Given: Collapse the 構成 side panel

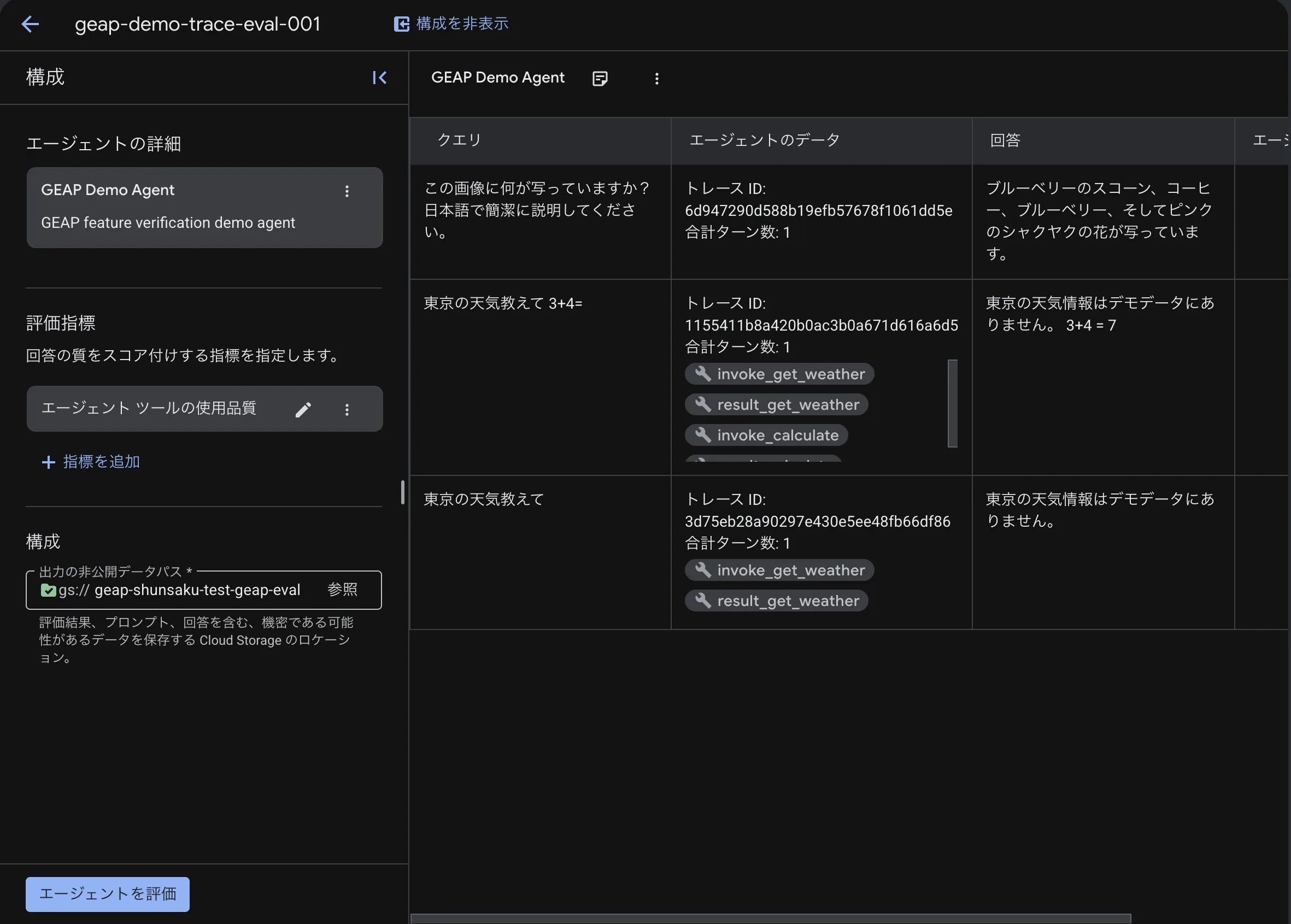Looking at the screenshot, I should 379,78.
